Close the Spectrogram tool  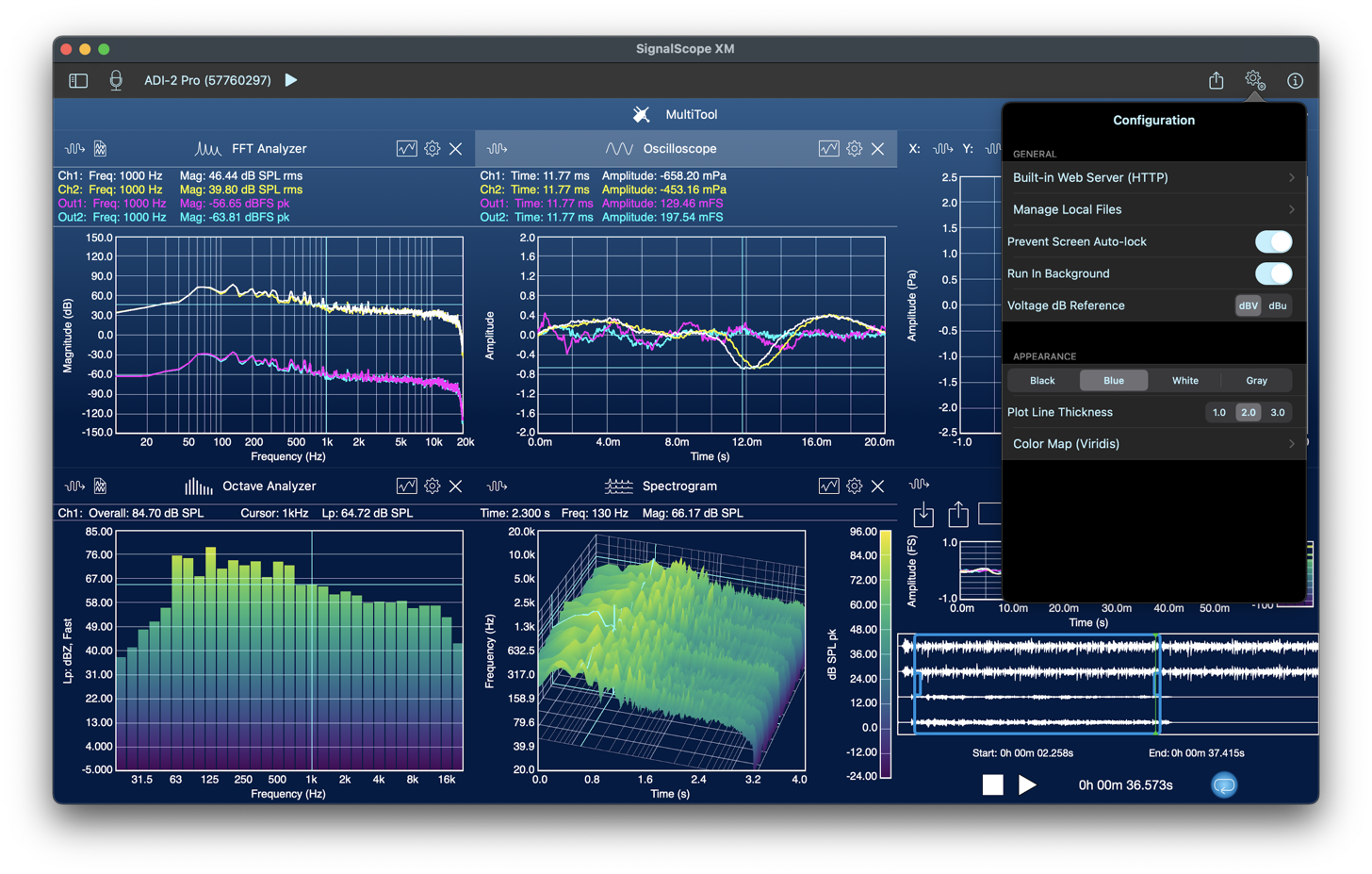[x=878, y=486]
